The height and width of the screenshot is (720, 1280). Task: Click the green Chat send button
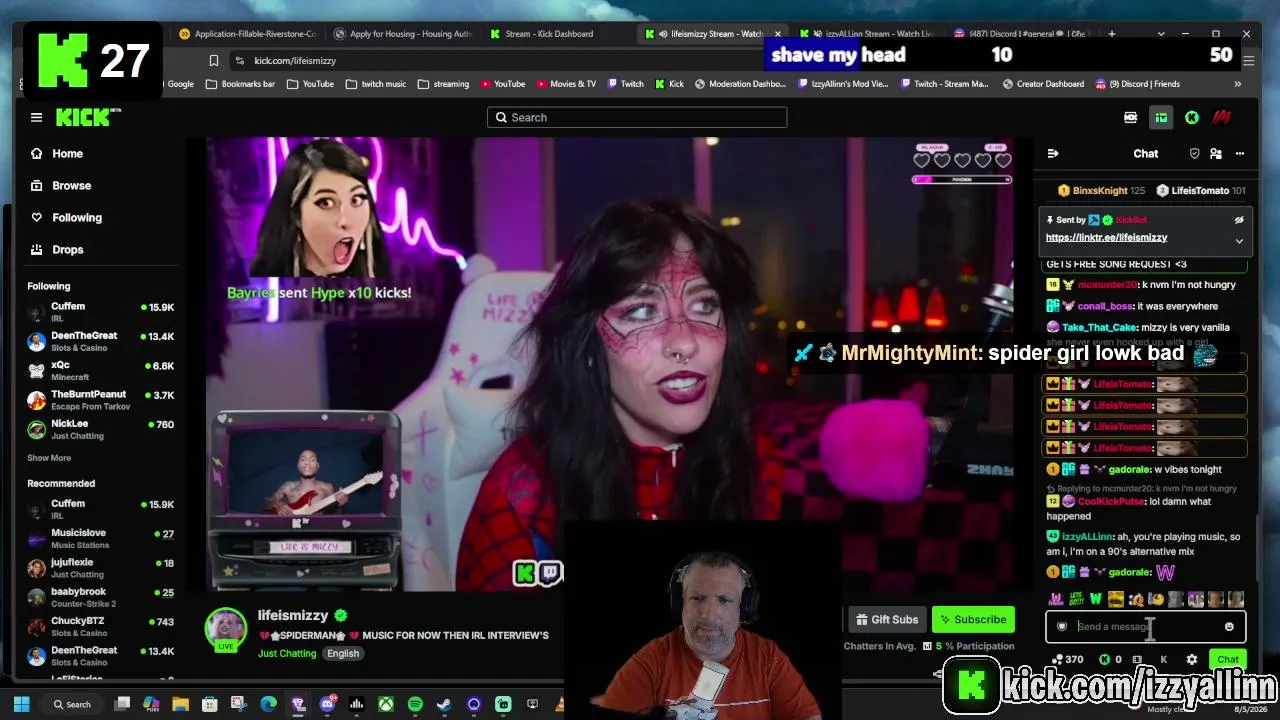tap(1227, 660)
